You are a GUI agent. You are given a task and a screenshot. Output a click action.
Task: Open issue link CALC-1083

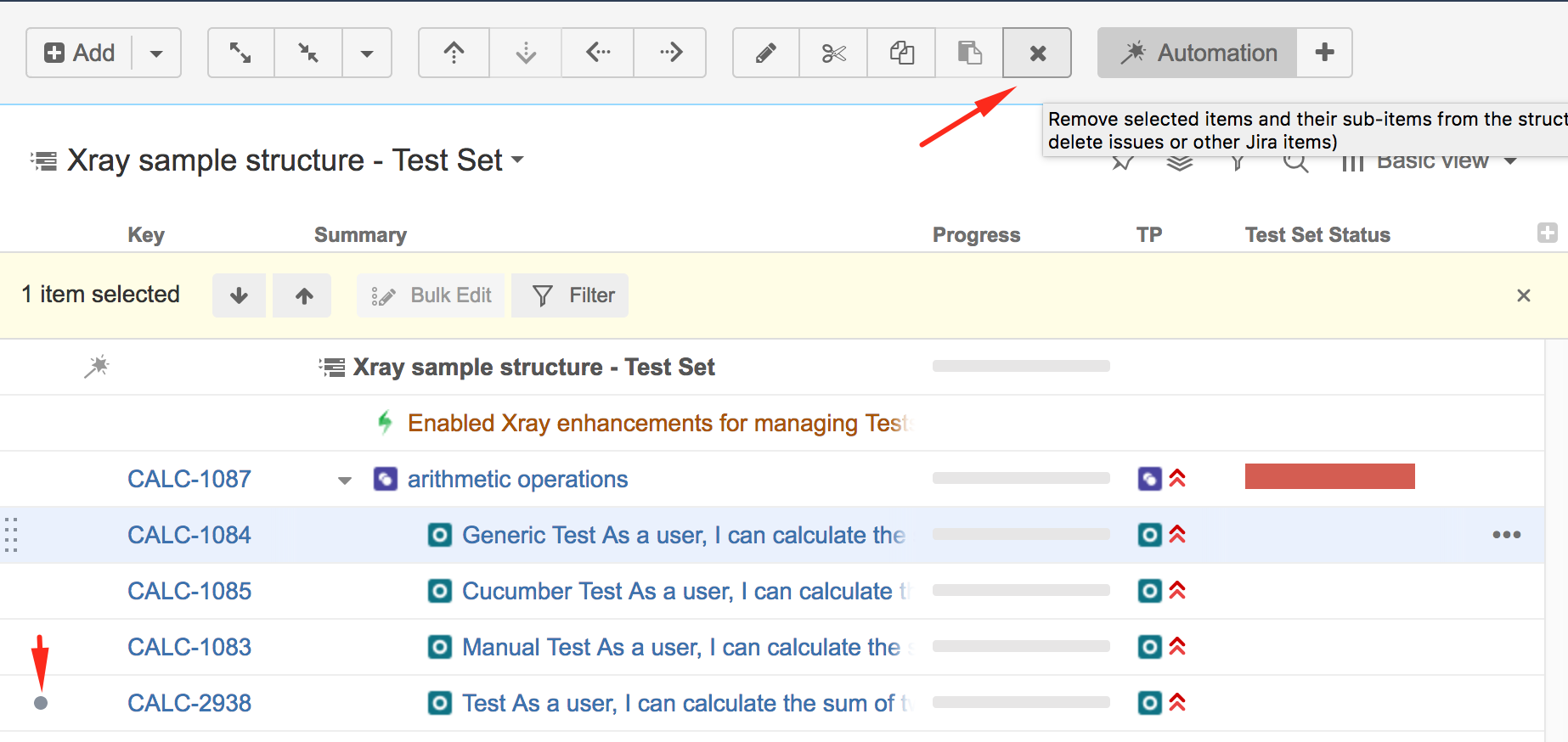(x=189, y=647)
